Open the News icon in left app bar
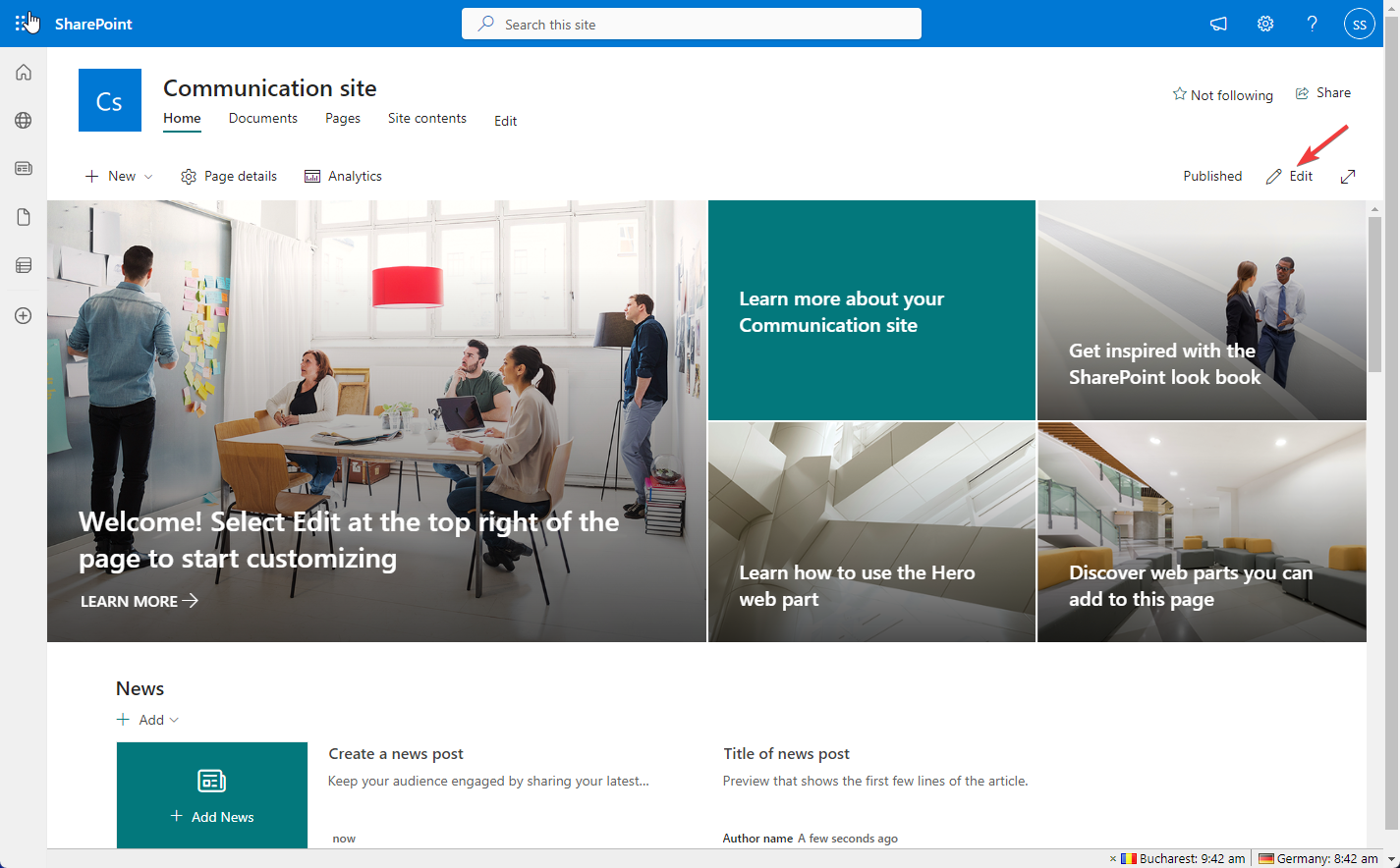The width and height of the screenshot is (1400, 868). (24, 169)
